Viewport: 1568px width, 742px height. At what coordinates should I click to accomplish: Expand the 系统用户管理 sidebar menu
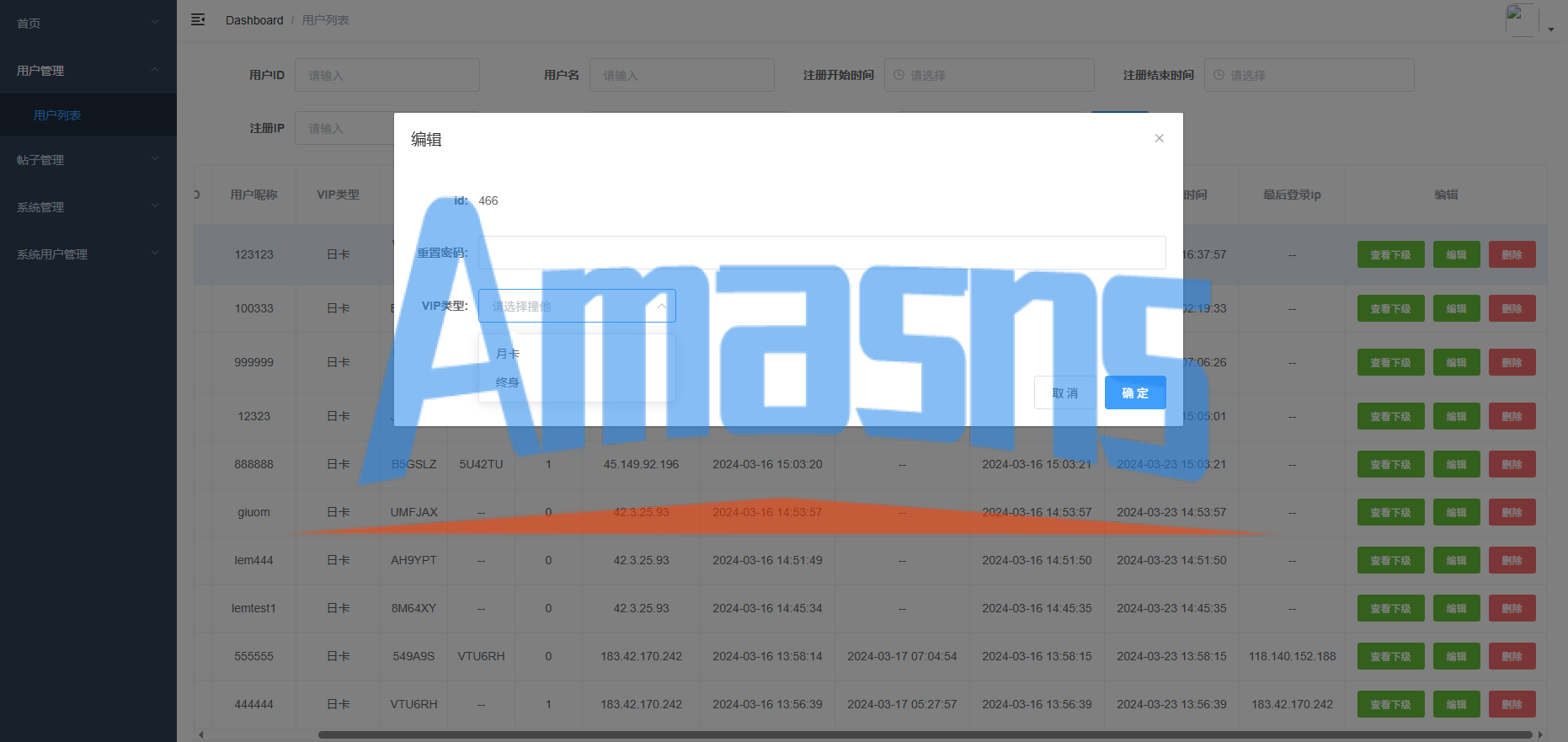(x=88, y=254)
